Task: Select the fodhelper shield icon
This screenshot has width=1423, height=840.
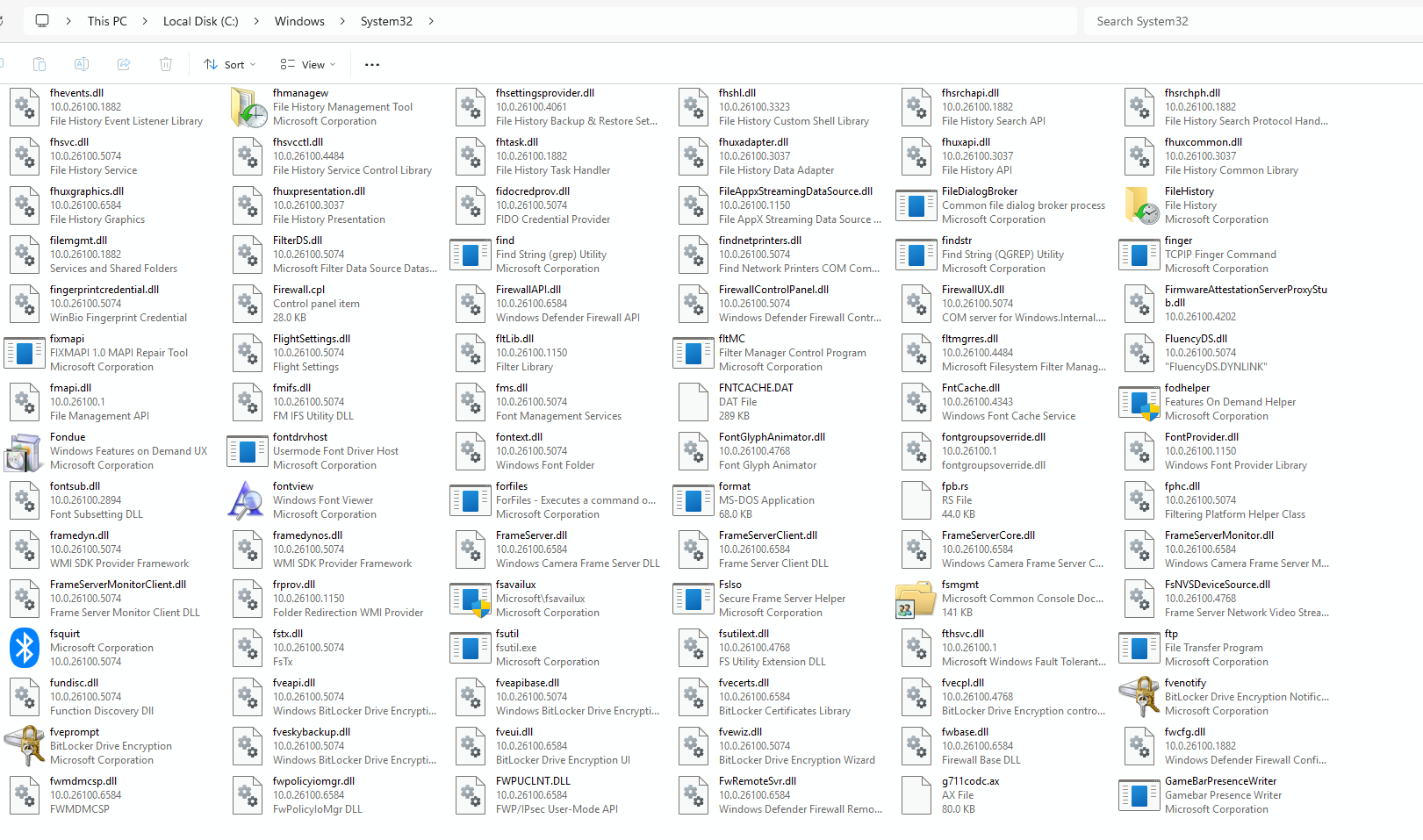Action: [x=1139, y=402]
